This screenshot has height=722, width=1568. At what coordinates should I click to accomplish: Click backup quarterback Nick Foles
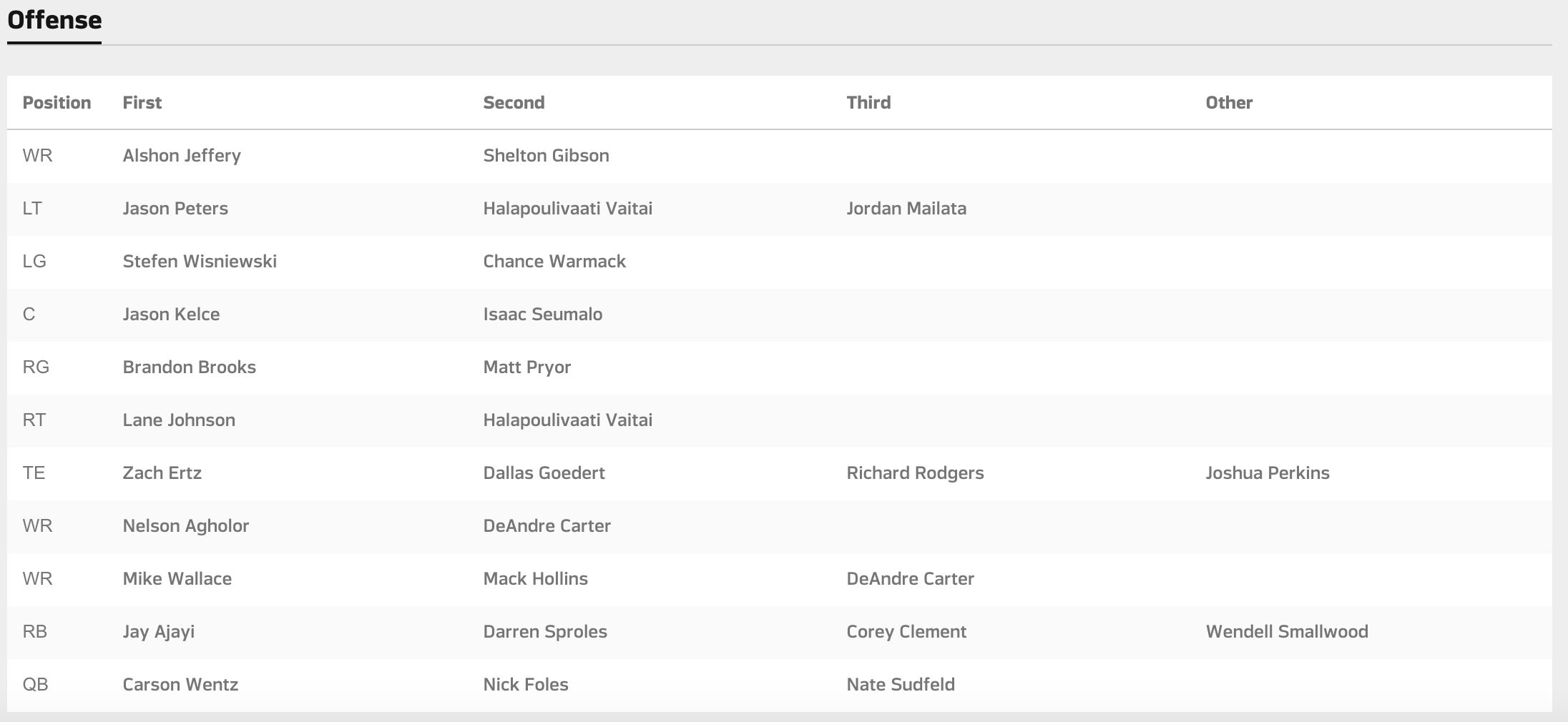pos(526,685)
